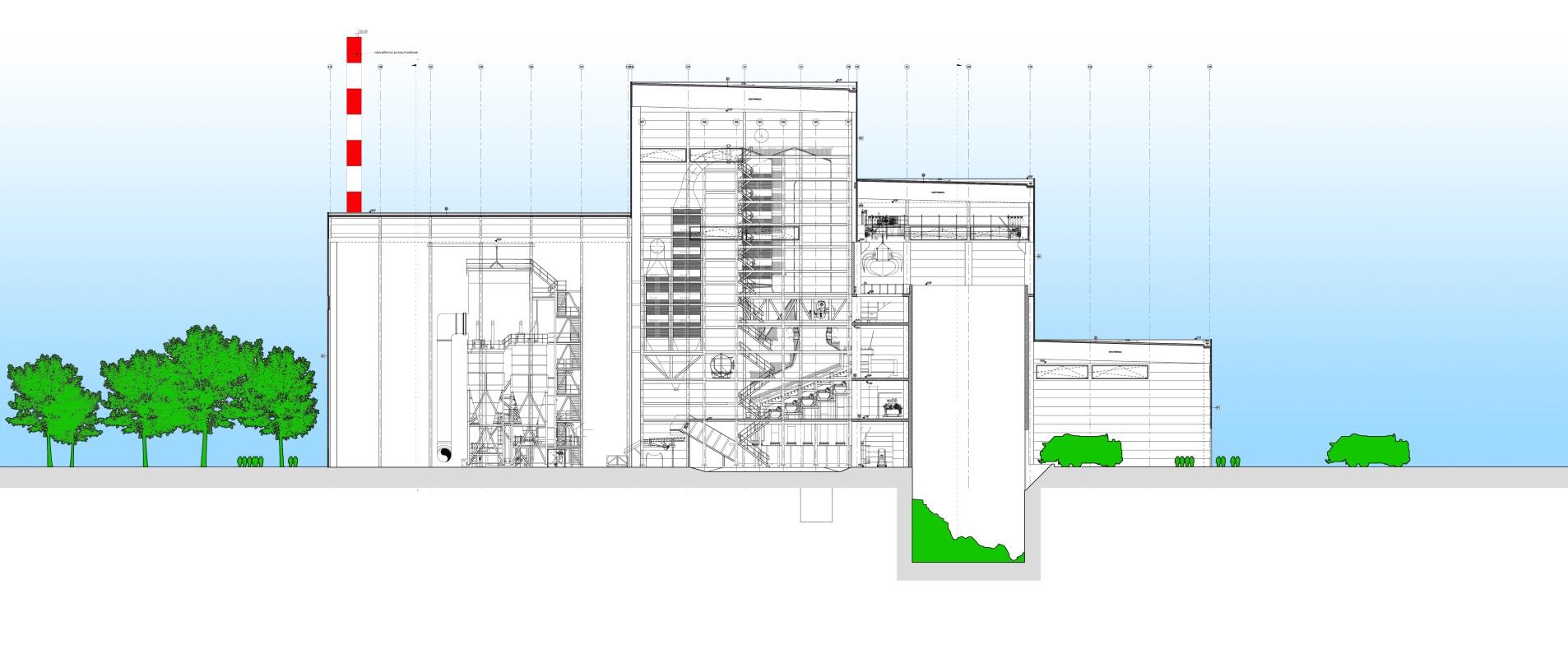The width and height of the screenshot is (1568, 654).
Task: Click the chimney annotation text label
Action: pos(397,52)
